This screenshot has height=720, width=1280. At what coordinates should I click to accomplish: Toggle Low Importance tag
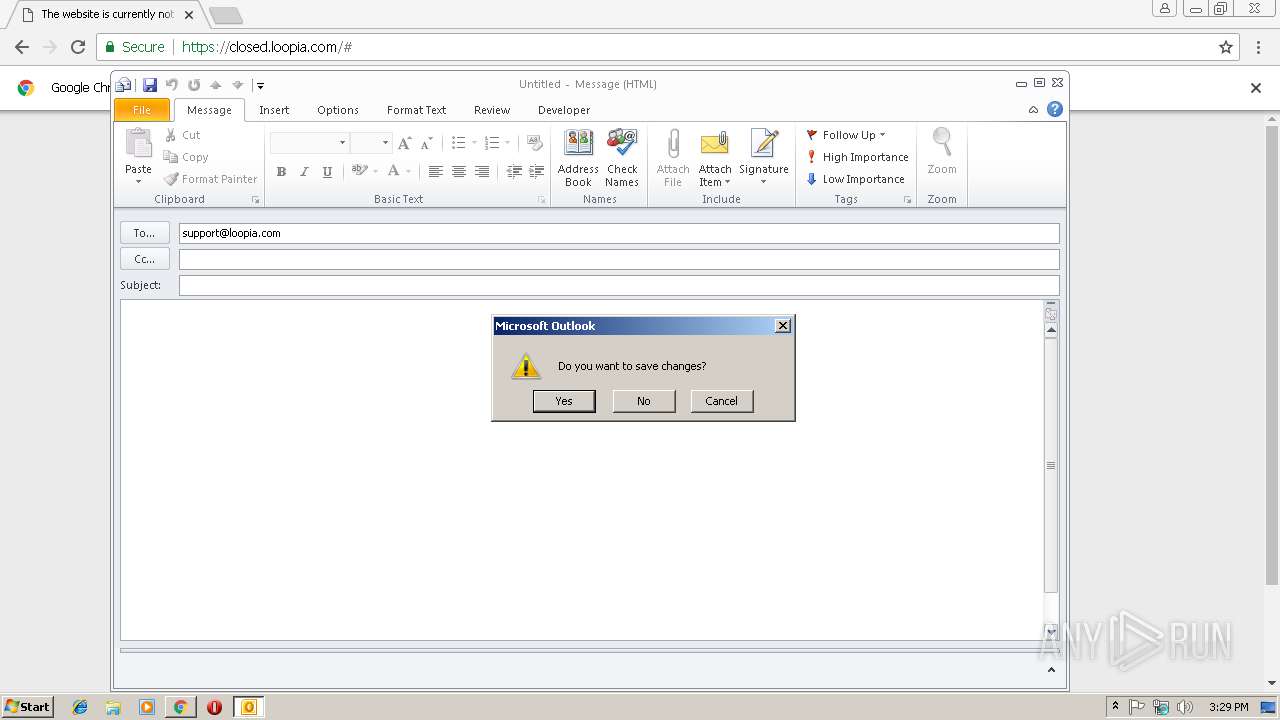coord(856,179)
